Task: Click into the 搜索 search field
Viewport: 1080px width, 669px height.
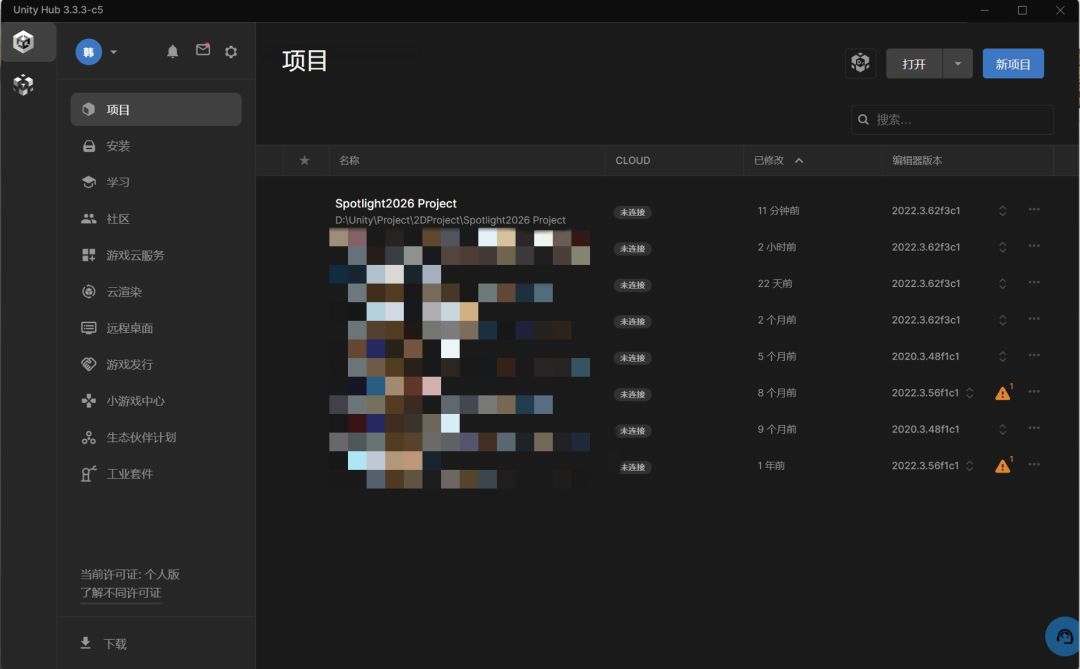Action: click(x=952, y=120)
